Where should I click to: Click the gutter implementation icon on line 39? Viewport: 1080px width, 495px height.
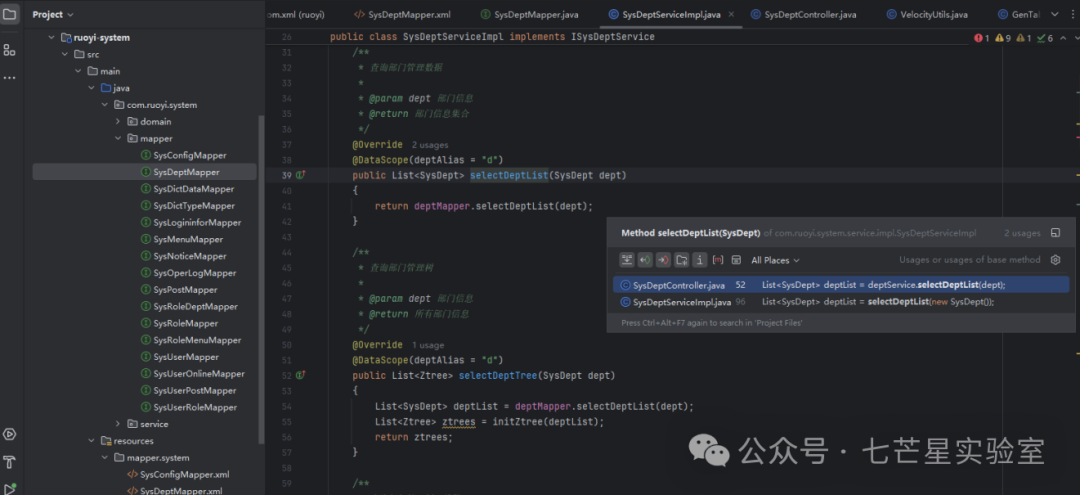point(300,176)
